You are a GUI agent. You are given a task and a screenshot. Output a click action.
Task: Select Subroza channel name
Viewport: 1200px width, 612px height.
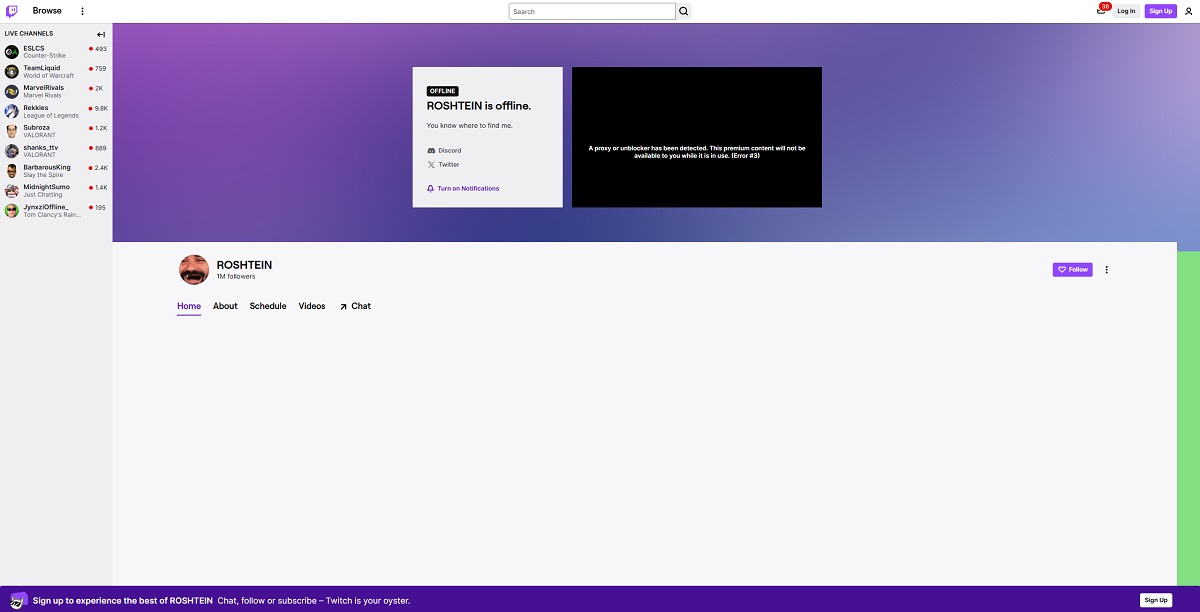(x=37, y=127)
